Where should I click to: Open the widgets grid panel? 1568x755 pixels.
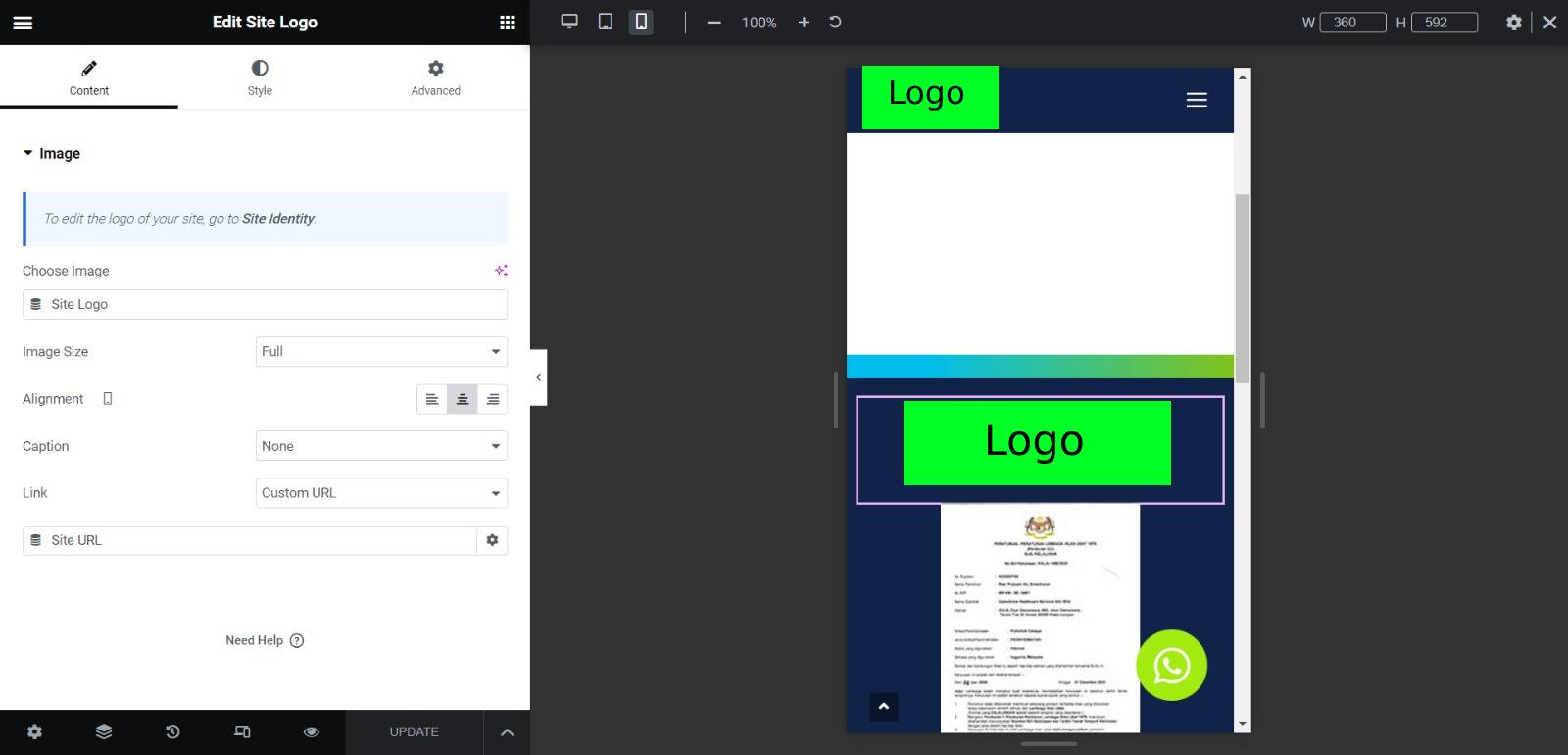pos(507,23)
